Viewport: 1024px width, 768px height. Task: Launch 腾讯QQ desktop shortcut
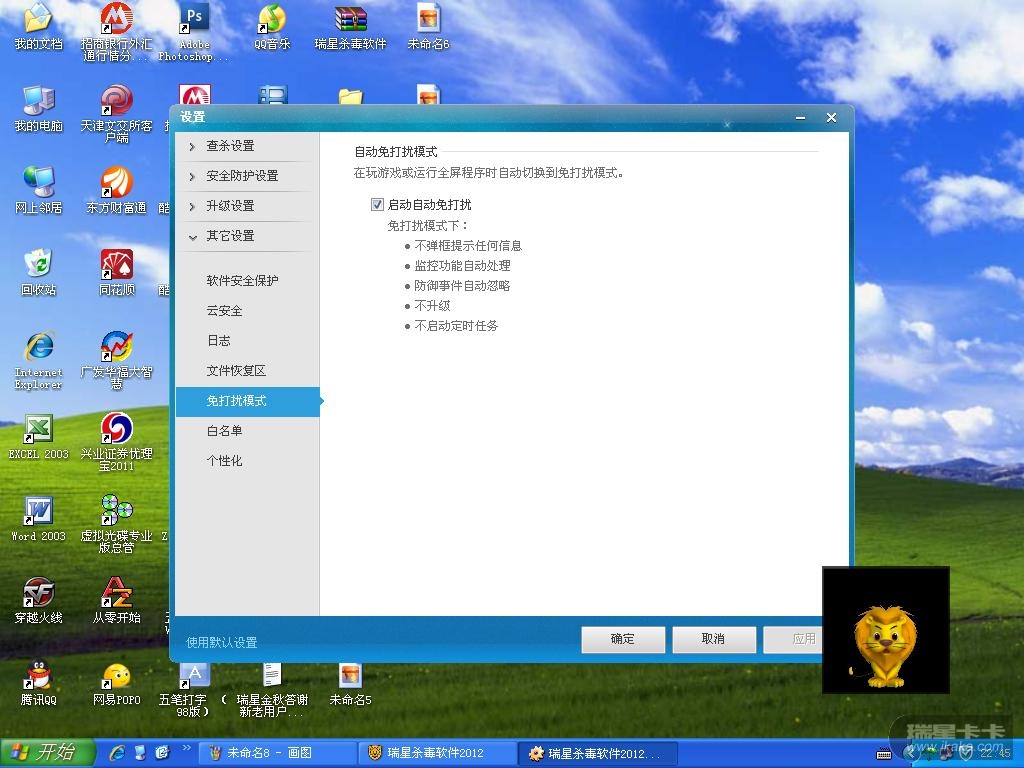[x=38, y=683]
